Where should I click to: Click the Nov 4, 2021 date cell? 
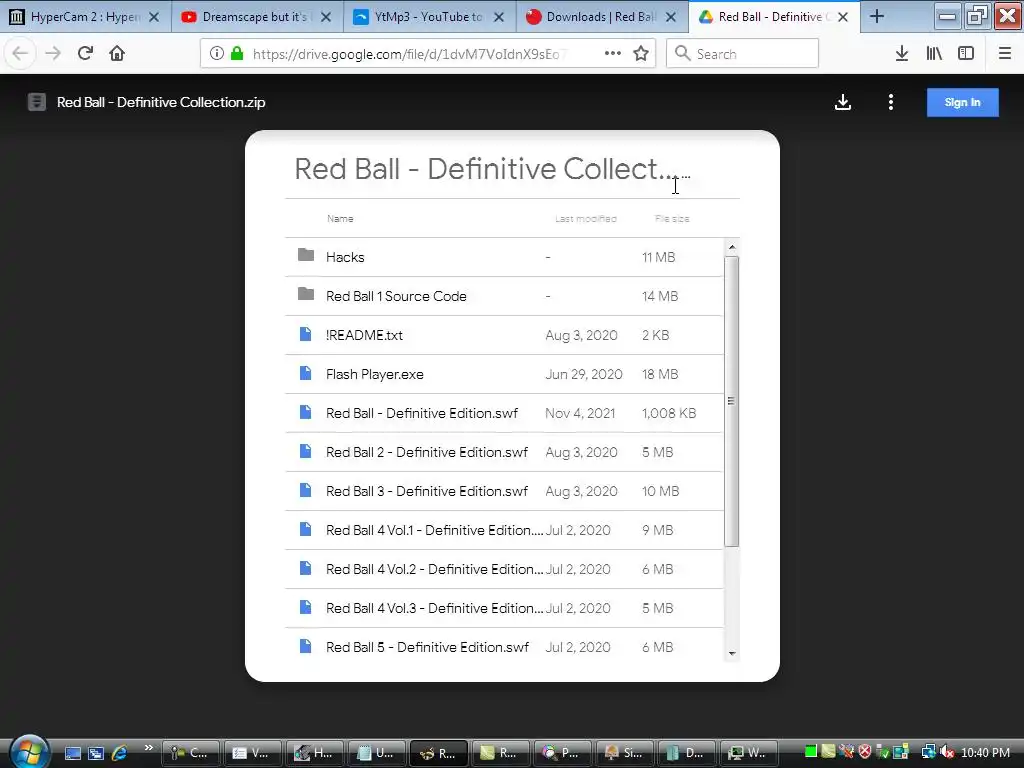tap(580, 413)
